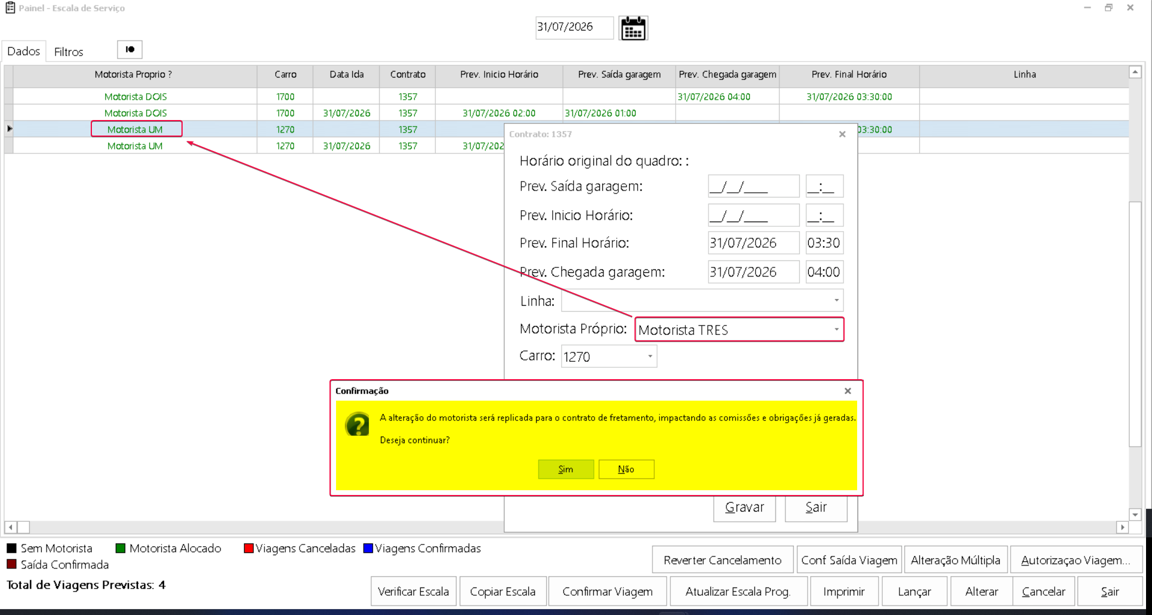Click the green Motorista Alocado legend swatch
This screenshot has width=1152, height=615.
pos(120,548)
